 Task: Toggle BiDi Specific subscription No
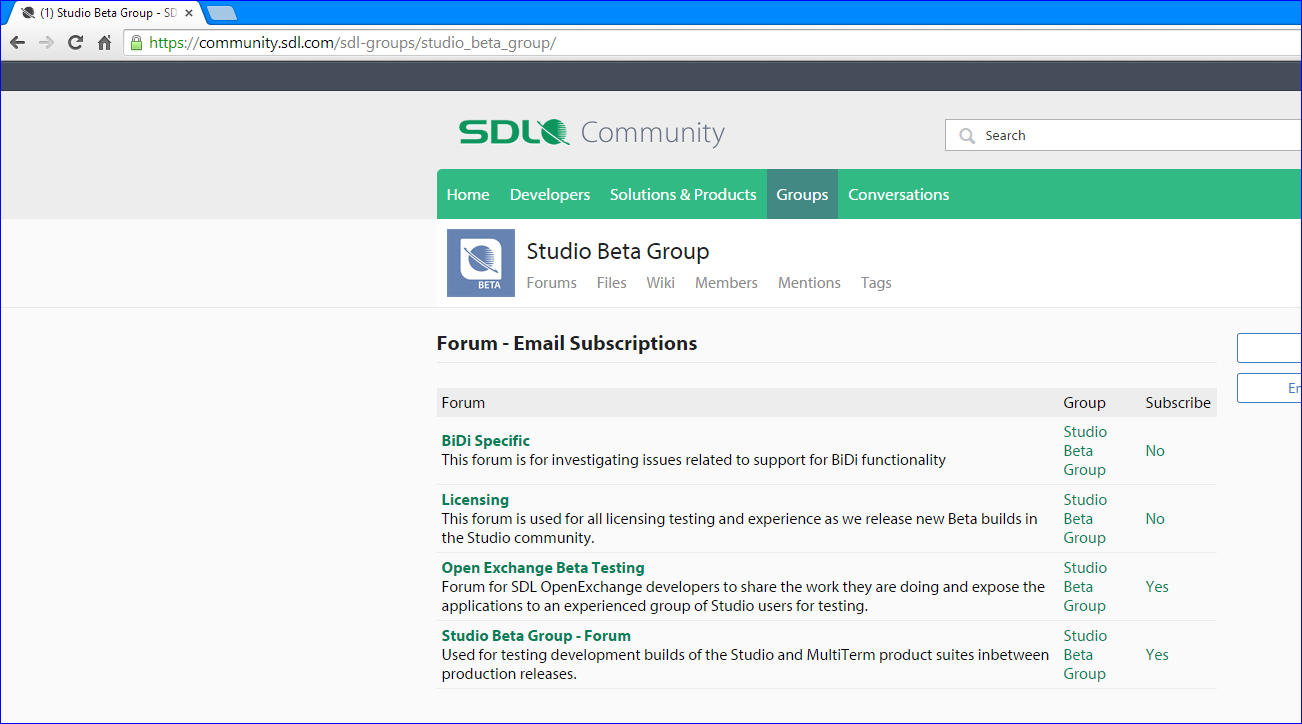click(1155, 451)
